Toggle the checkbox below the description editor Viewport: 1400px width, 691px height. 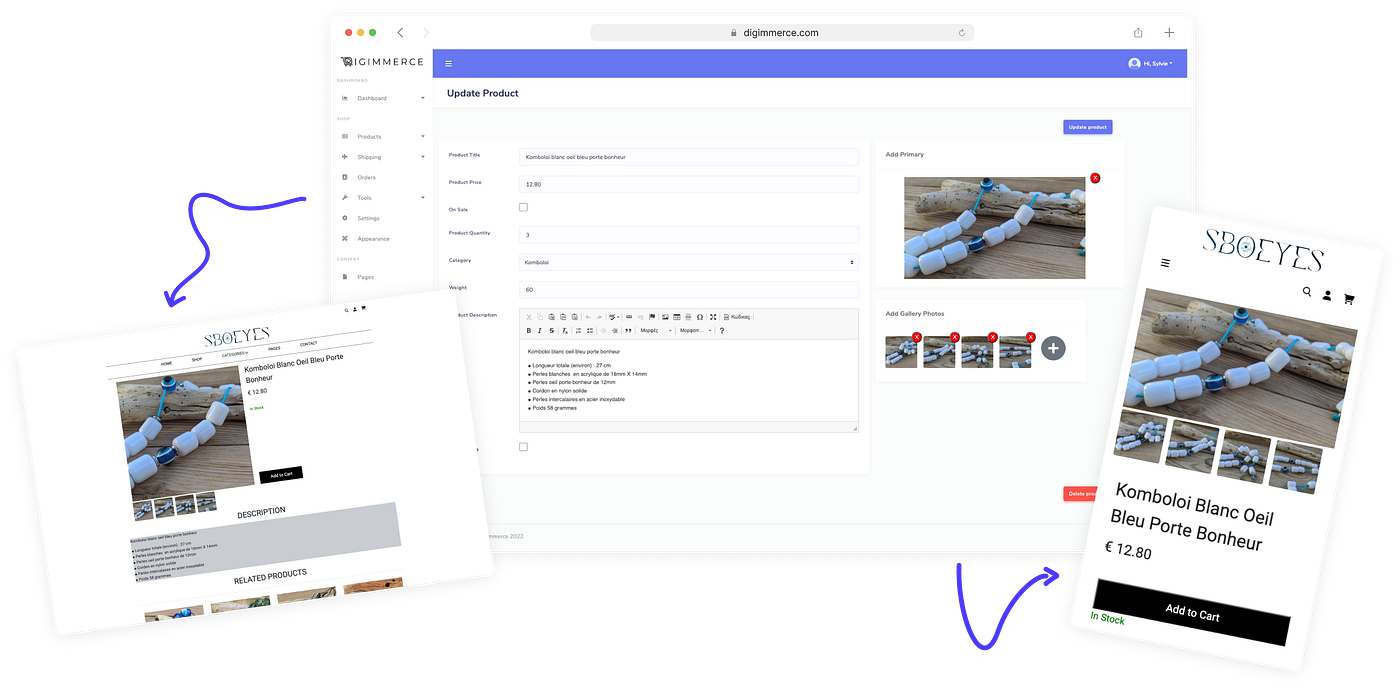tap(523, 447)
